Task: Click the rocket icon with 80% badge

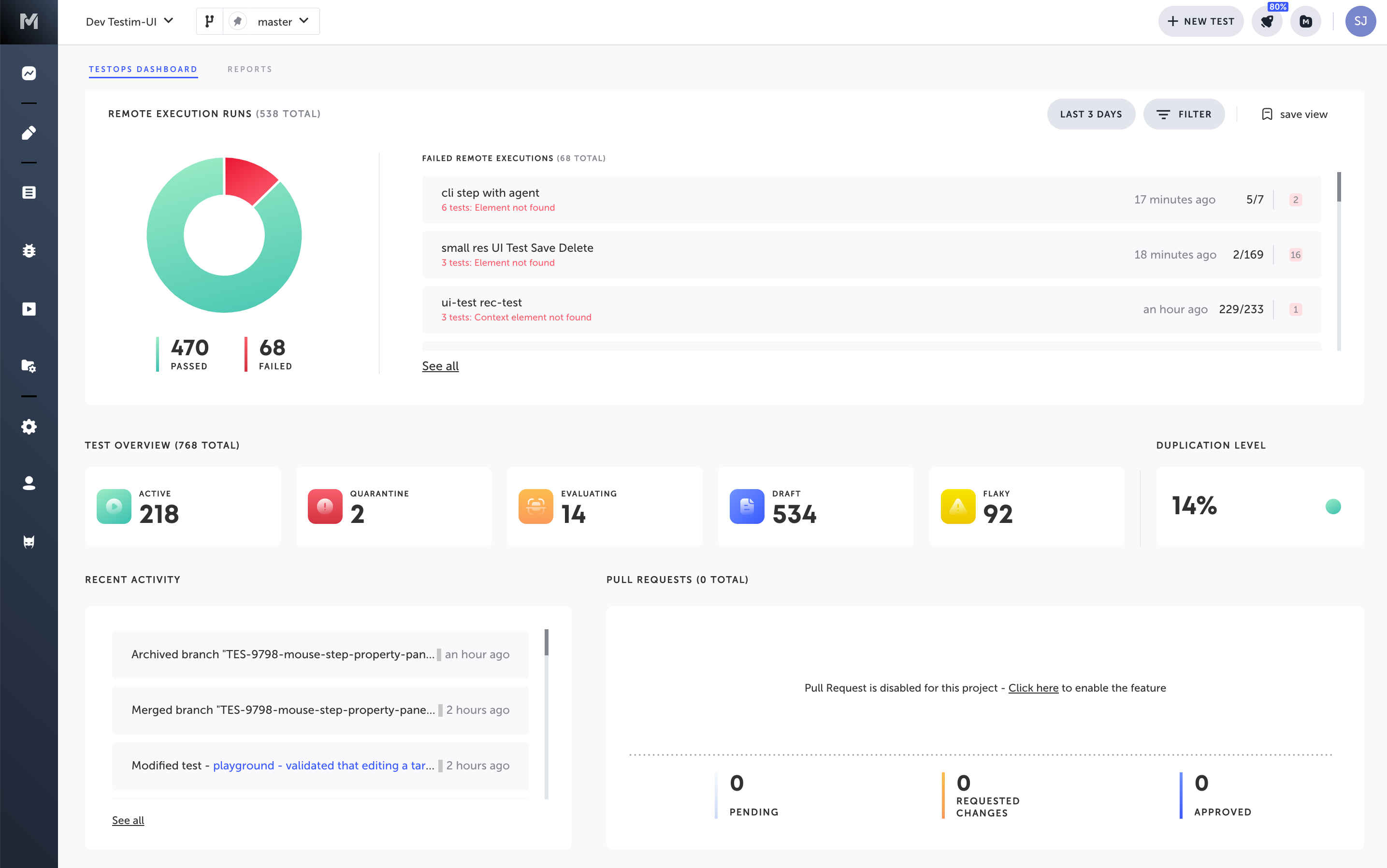Action: (1267, 22)
